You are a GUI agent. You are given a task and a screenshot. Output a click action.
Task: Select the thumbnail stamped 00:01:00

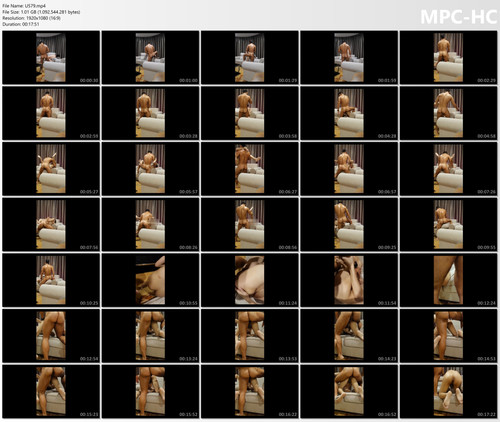pyautogui.click(x=150, y=57)
